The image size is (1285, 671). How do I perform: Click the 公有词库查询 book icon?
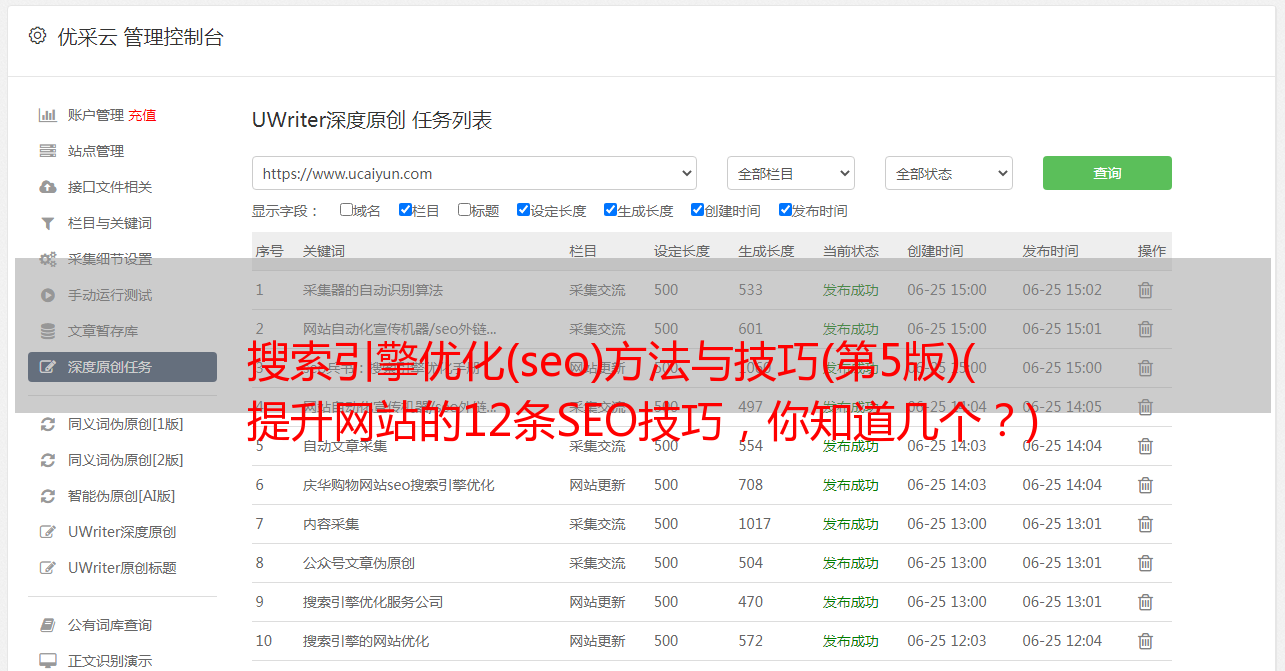47,625
